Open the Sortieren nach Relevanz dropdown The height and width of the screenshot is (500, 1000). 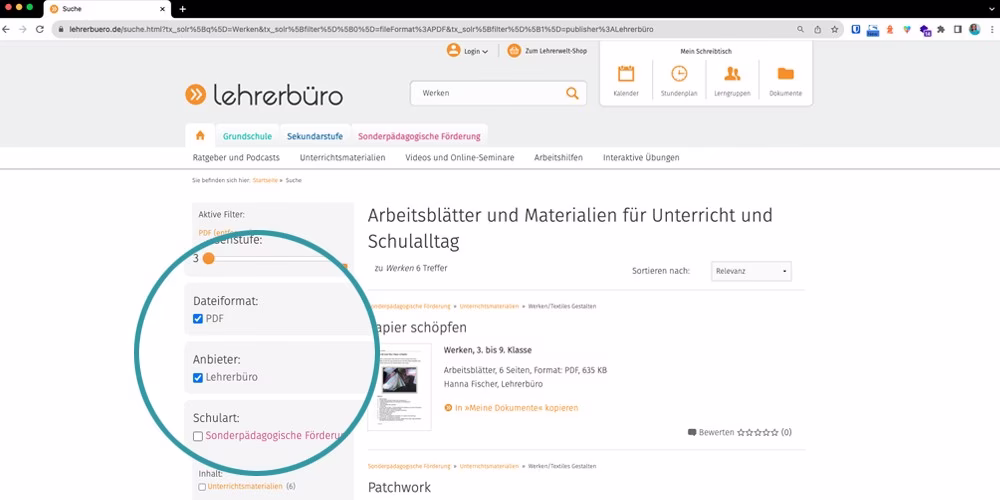[751, 271]
